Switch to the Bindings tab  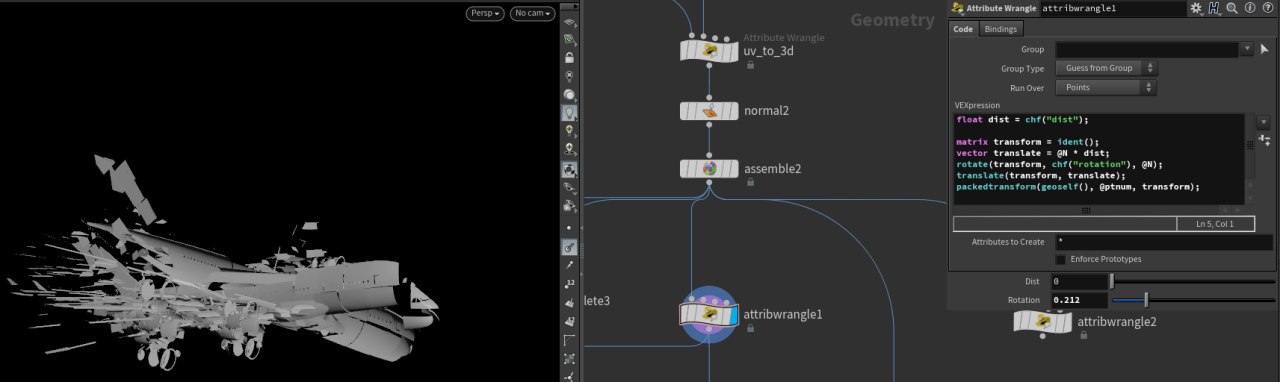pos(1000,29)
